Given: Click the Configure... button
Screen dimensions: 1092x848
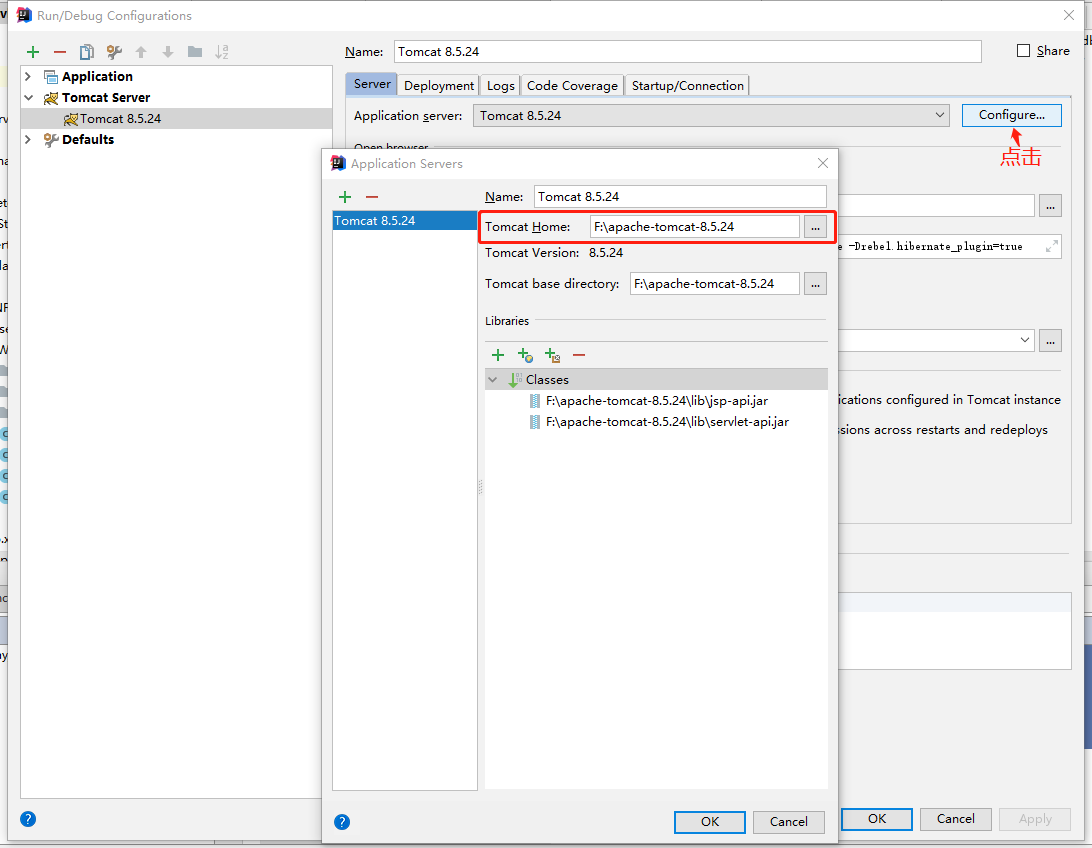Looking at the screenshot, I should coord(1011,115).
